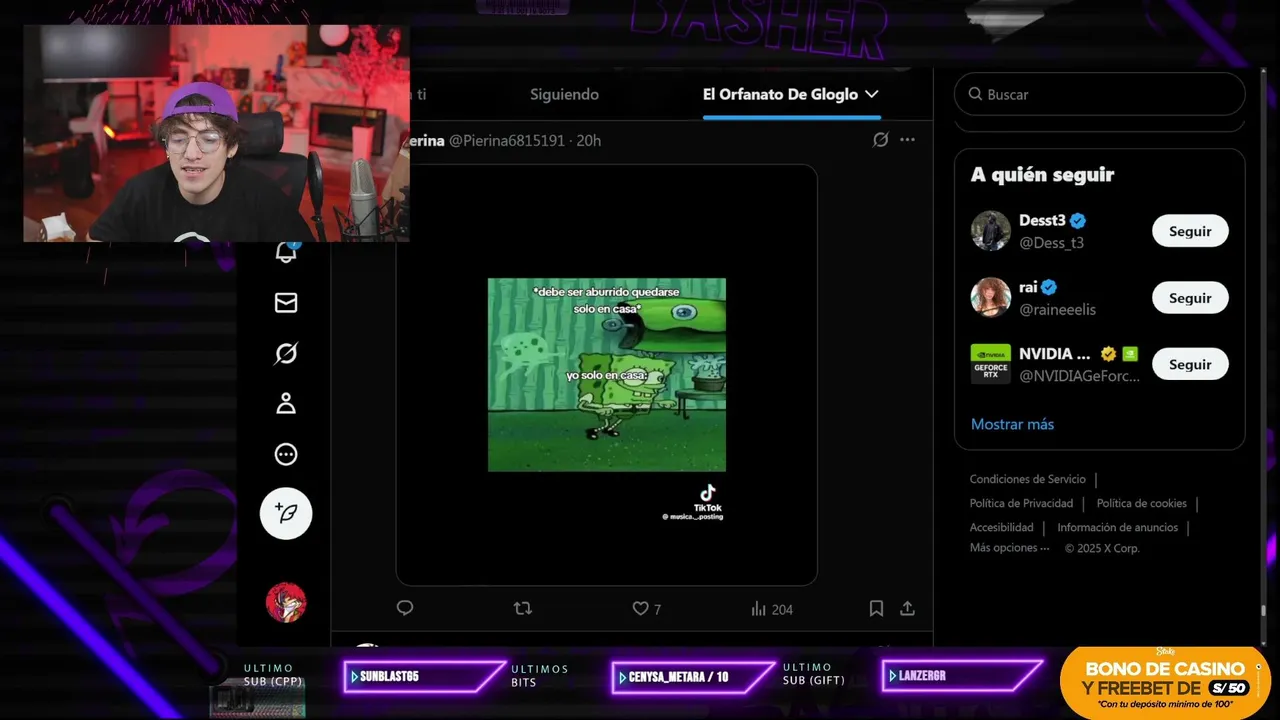1280x720 pixels.
Task: Open Información de anuncios link
Action: (1117, 527)
